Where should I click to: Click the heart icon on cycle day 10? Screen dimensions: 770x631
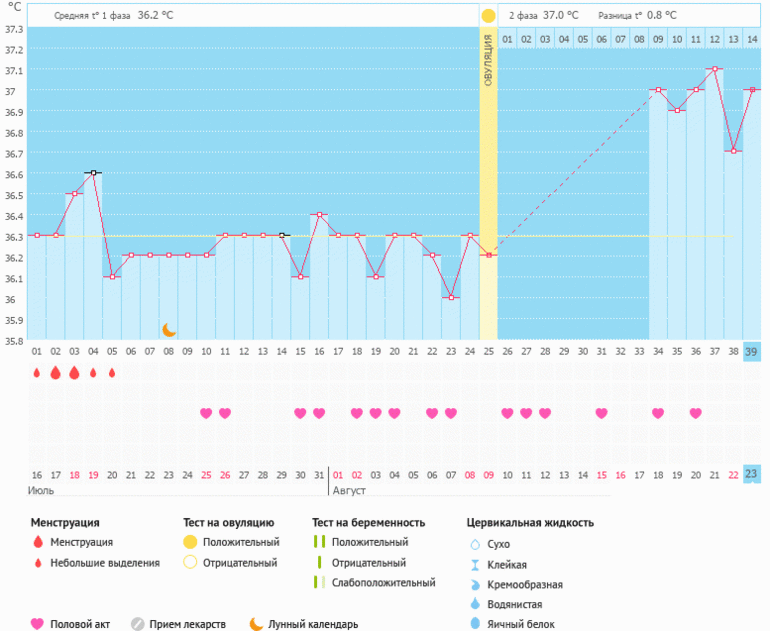pos(206,413)
